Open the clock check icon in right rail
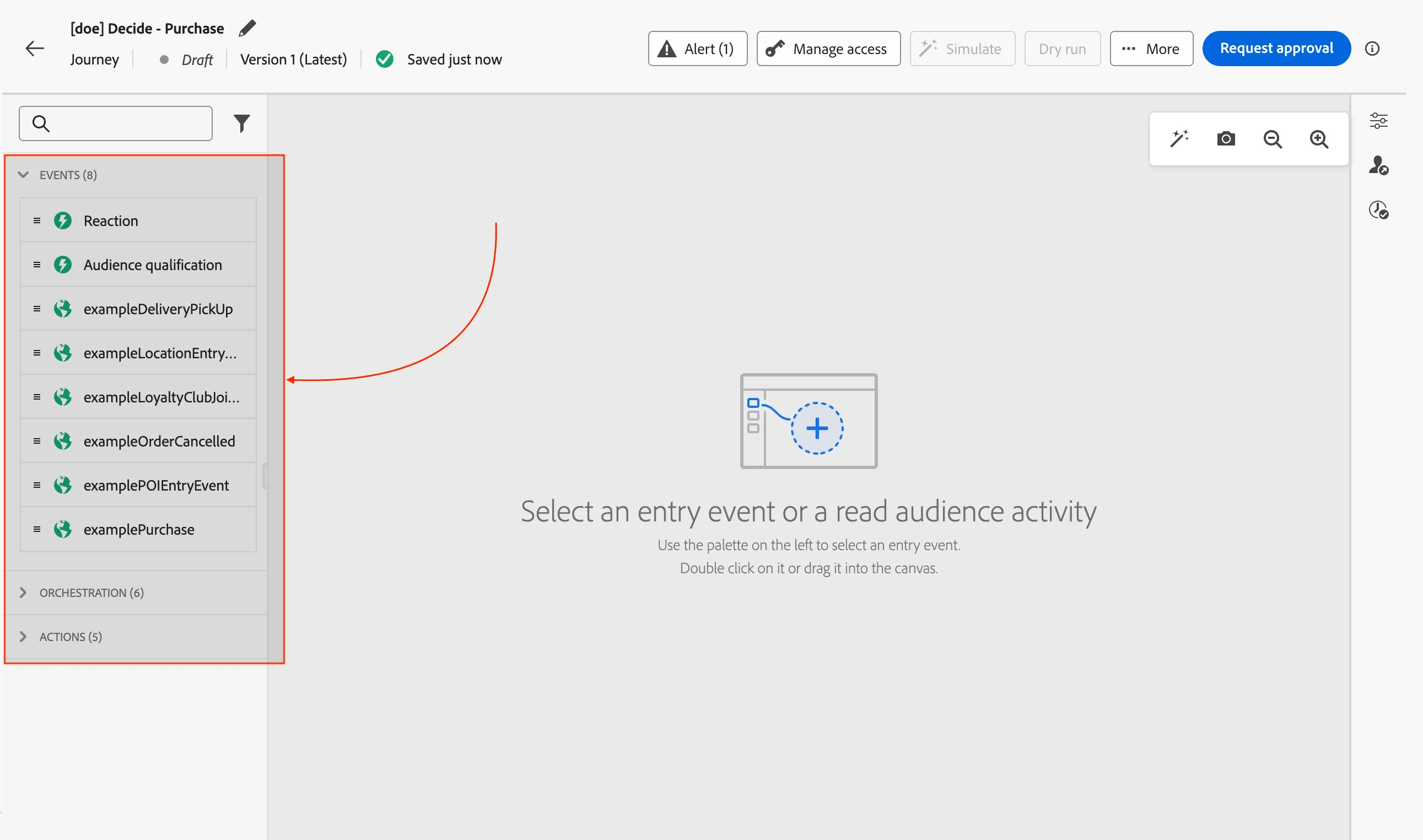This screenshot has width=1423, height=840. pyautogui.click(x=1378, y=210)
